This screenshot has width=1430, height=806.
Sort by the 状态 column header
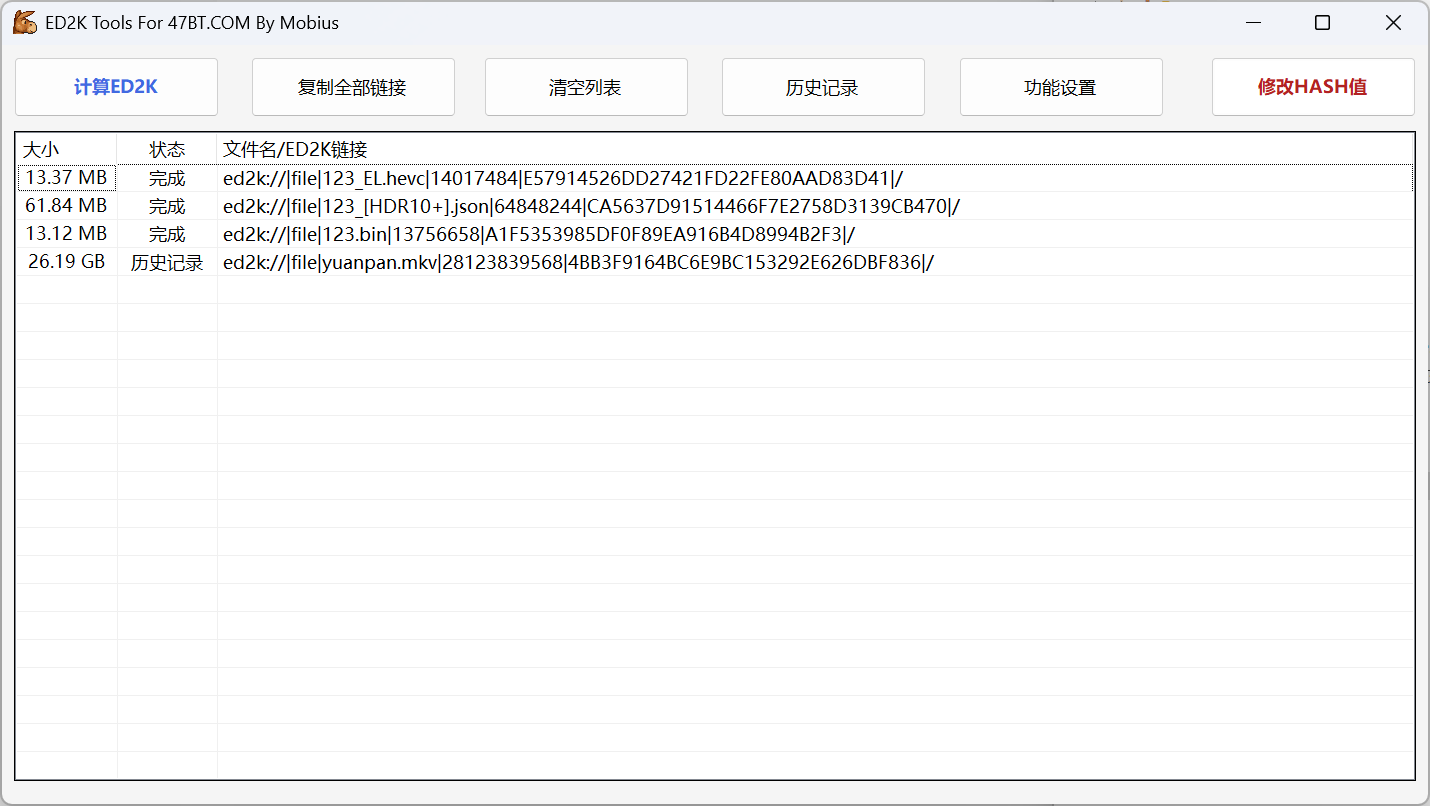click(x=167, y=149)
